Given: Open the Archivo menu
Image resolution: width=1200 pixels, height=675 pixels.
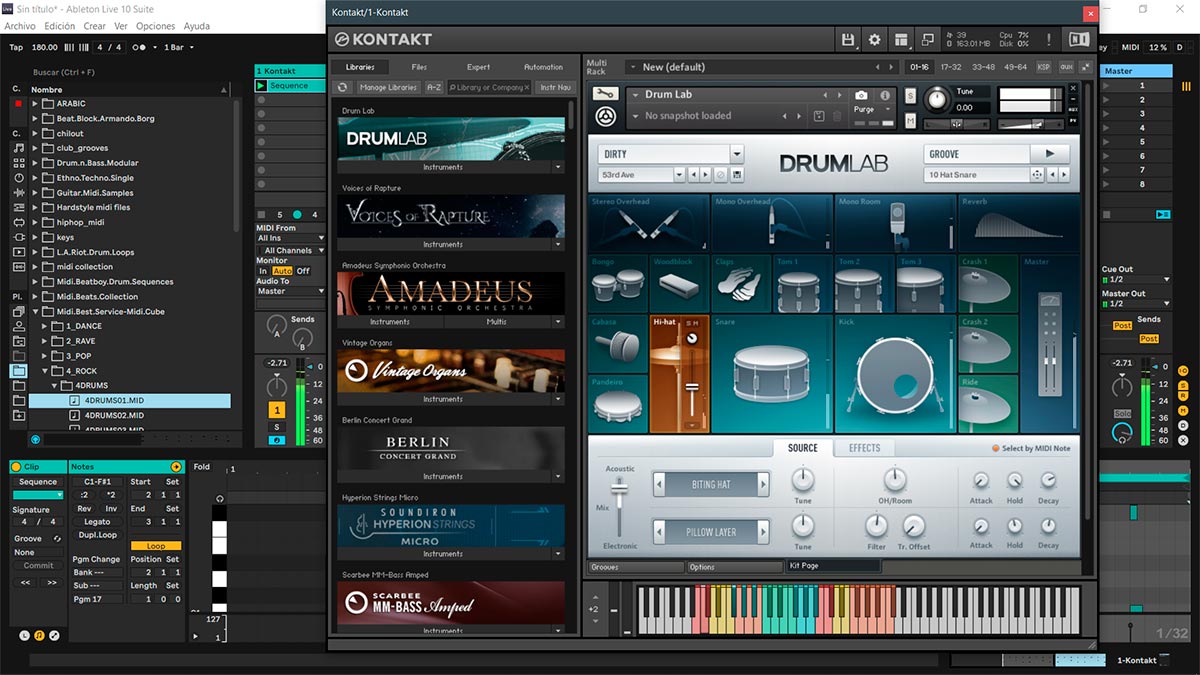Looking at the screenshot, I should (x=20, y=26).
